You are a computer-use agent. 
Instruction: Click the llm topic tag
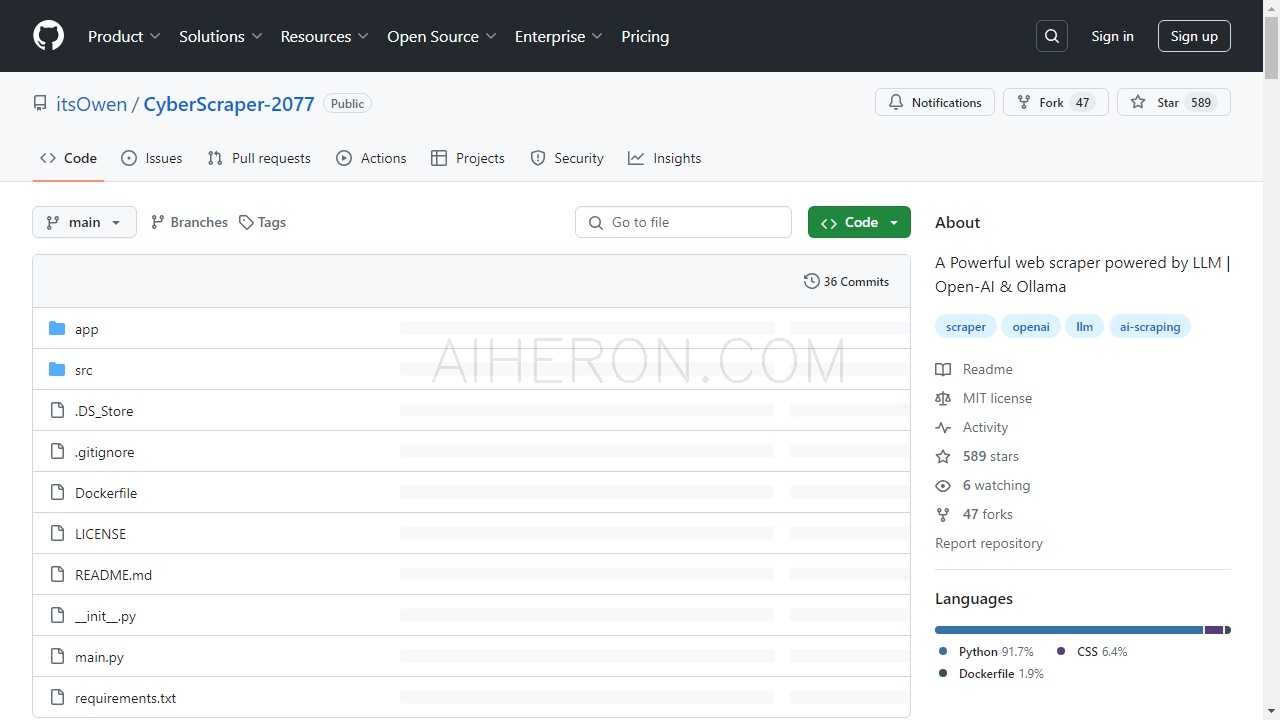click(x=1084, y=327)
